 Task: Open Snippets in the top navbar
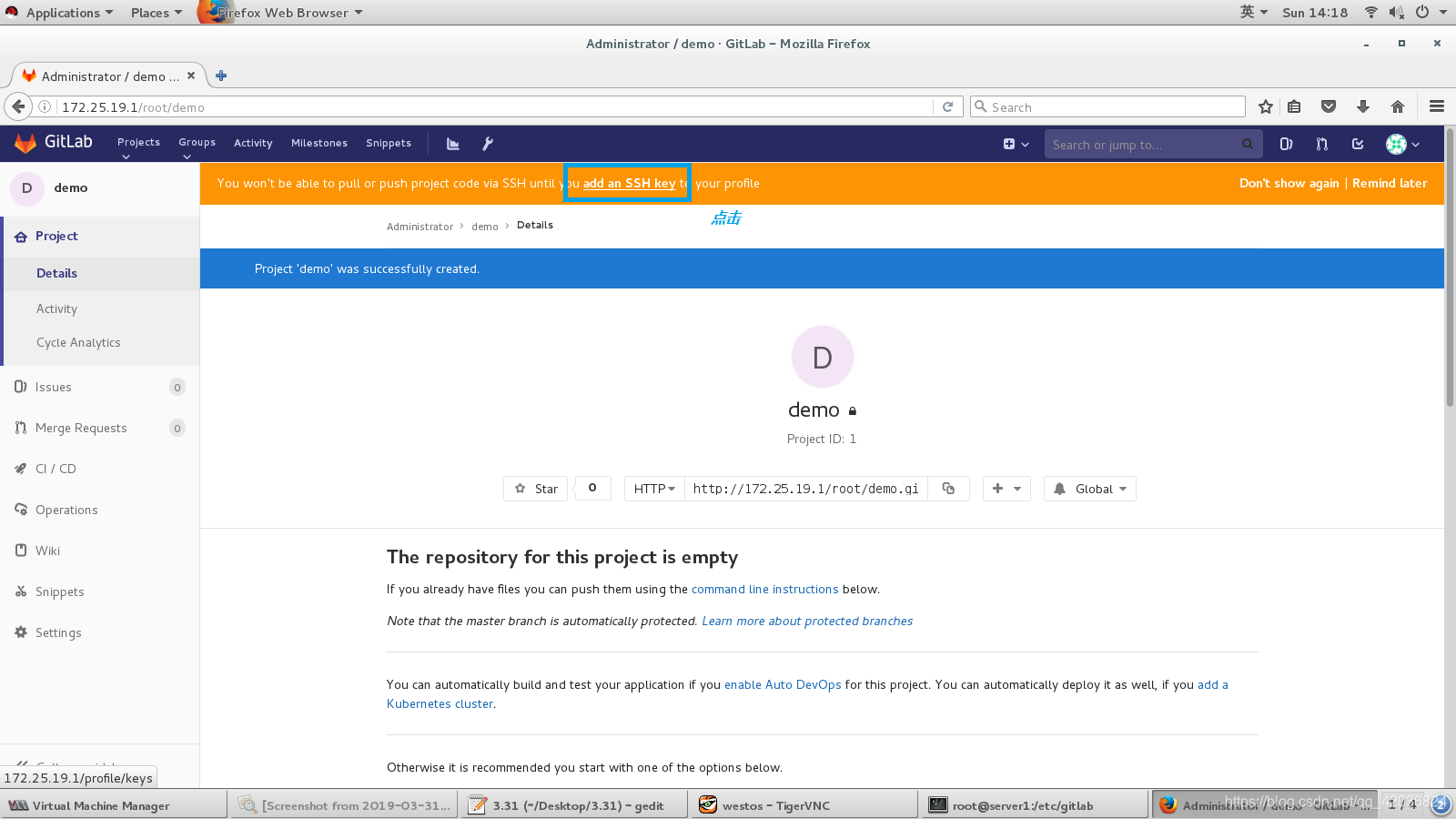[389, 143]
